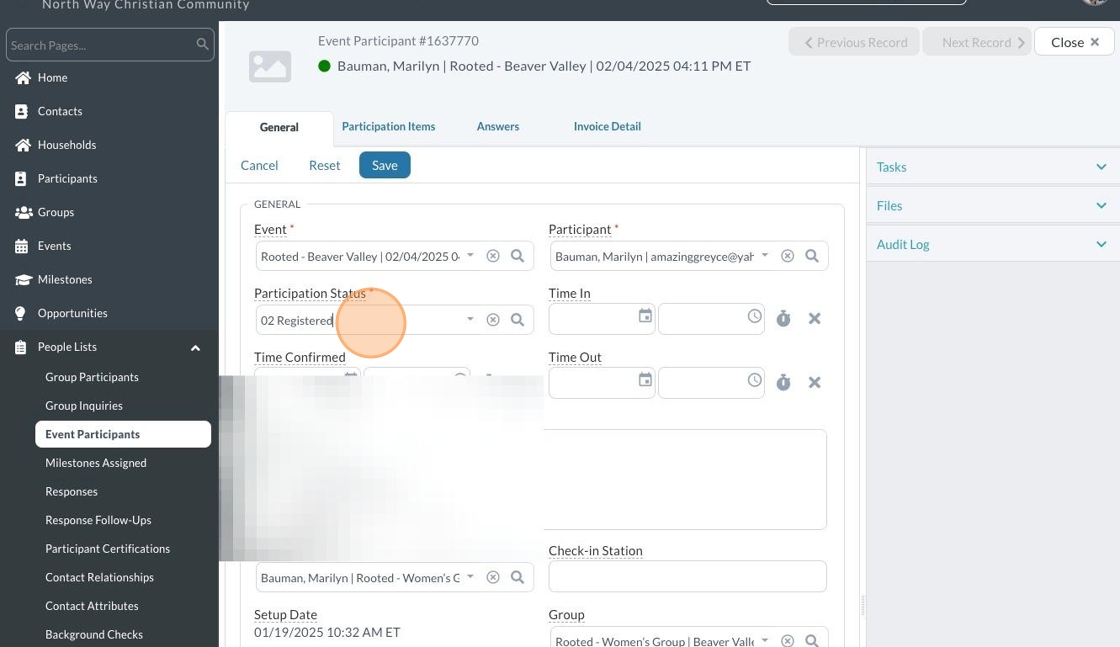The width and height of the screenshot is (1120, 647).
Task: Set Time Out to now with stopwatch
Action: click(784, 382)
